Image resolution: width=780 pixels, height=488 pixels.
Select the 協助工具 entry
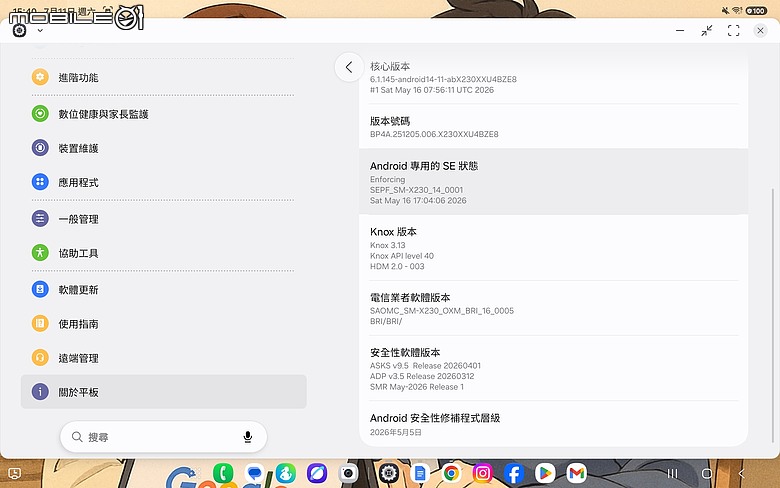(164, 253)
